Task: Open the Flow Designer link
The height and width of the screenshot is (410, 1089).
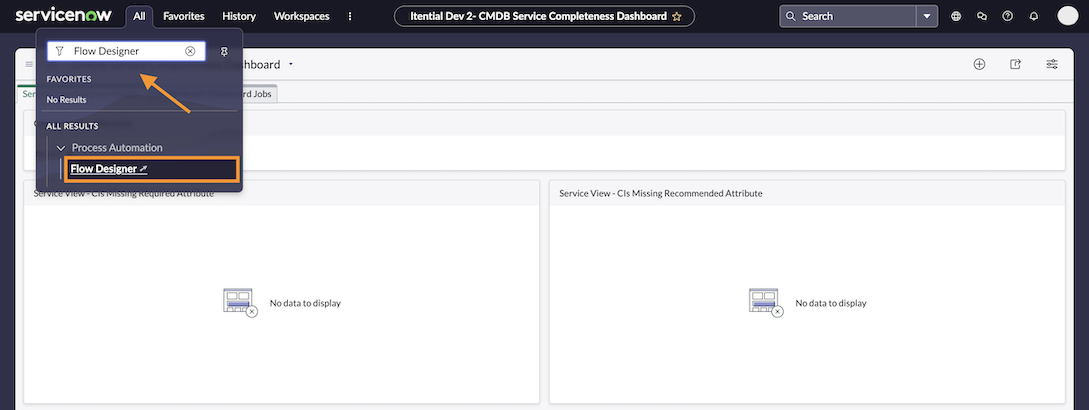Action: coord(104,169)
